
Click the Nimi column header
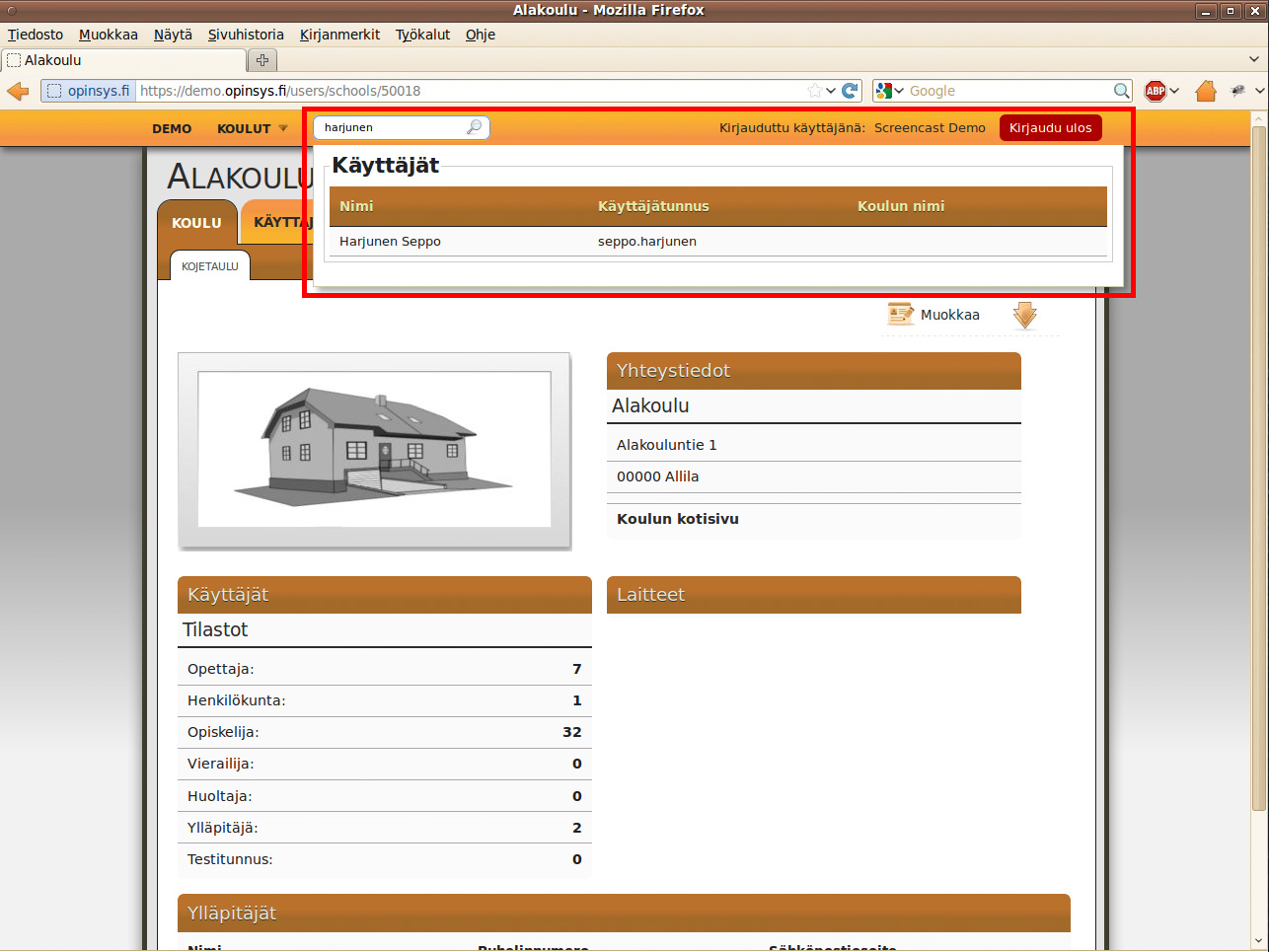[356, 206]
